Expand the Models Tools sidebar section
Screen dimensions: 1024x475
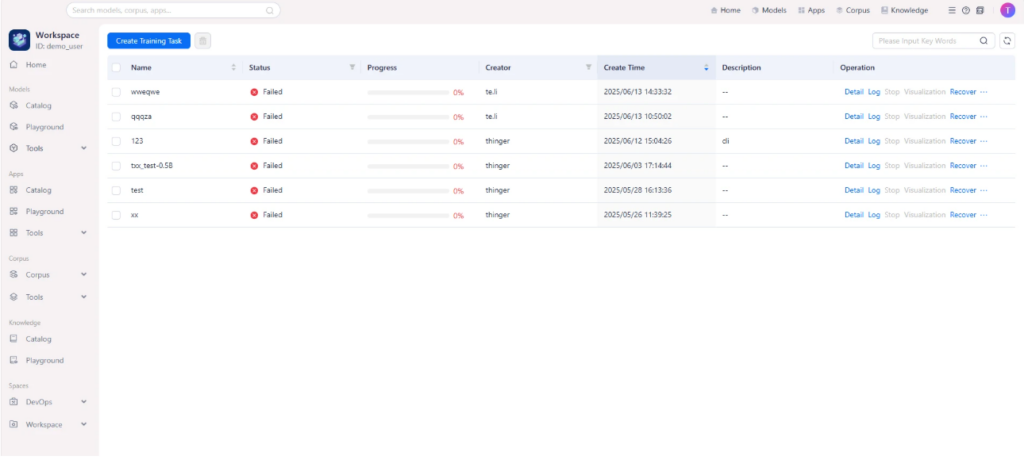pos(84,148)
